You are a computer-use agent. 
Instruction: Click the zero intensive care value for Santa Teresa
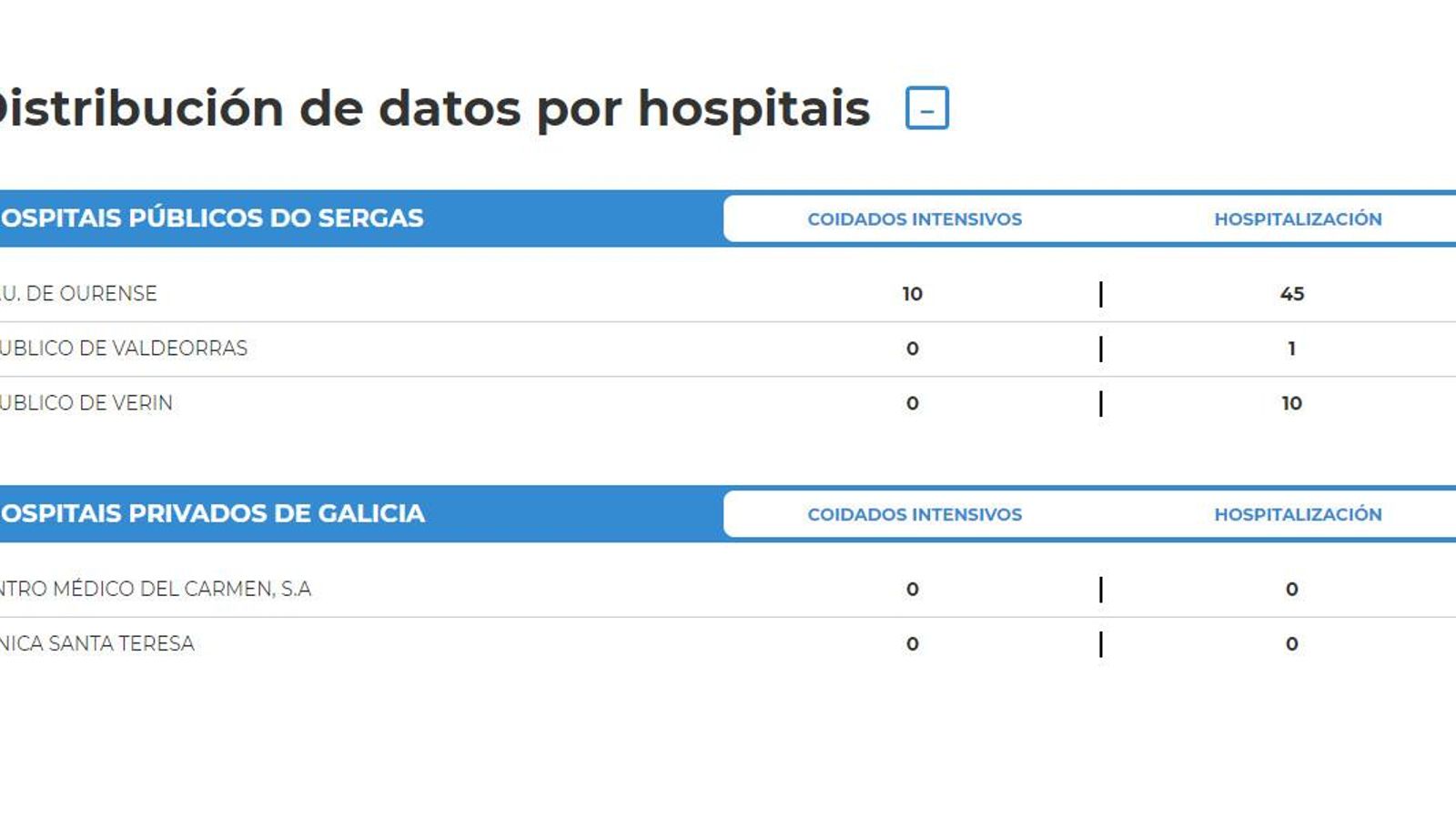[x=910, y=642]
